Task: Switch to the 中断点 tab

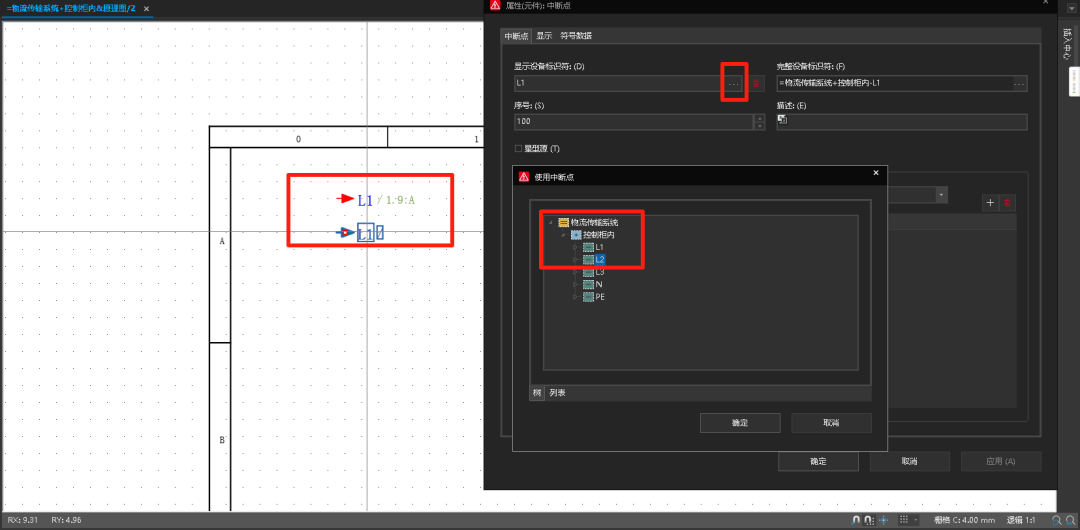Action: coord(517,36)
